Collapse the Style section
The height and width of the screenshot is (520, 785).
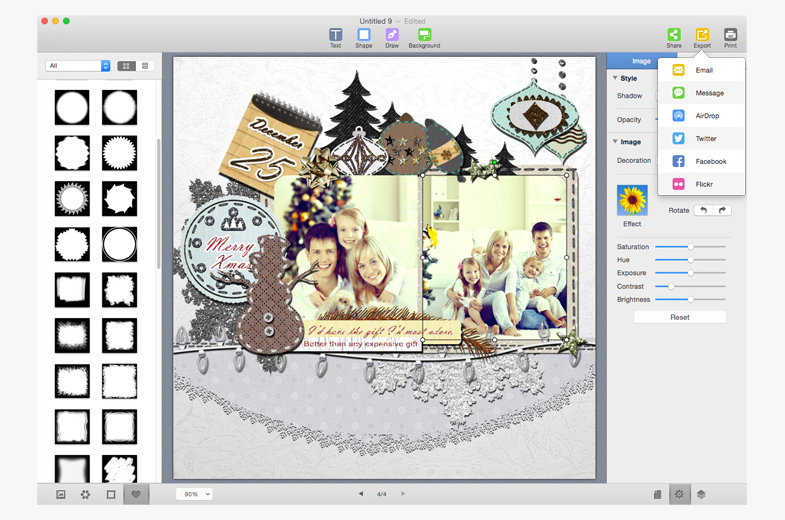[615, 78]
